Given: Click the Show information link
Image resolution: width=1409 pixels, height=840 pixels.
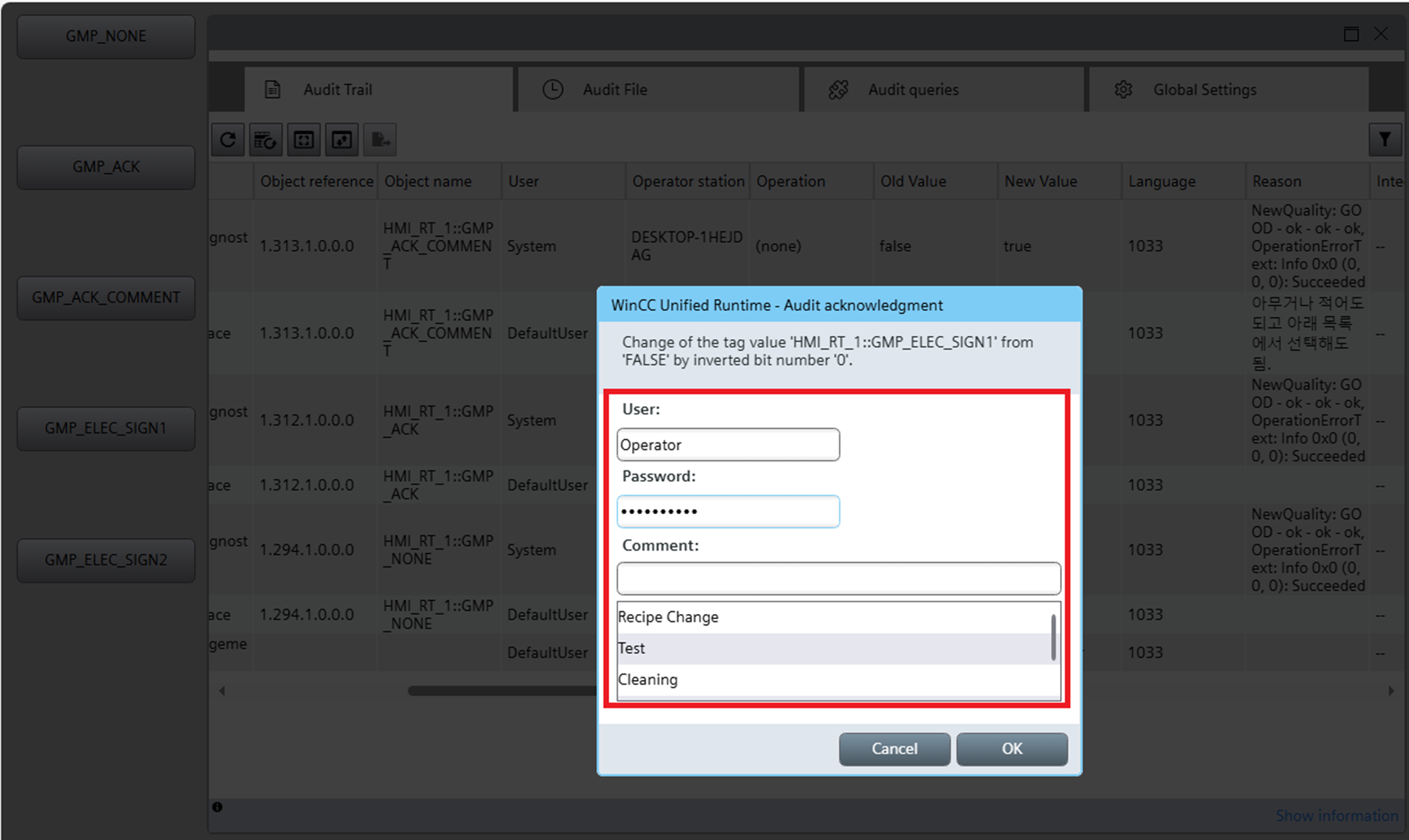Looking at the screenshot, I should point(1337,816).
